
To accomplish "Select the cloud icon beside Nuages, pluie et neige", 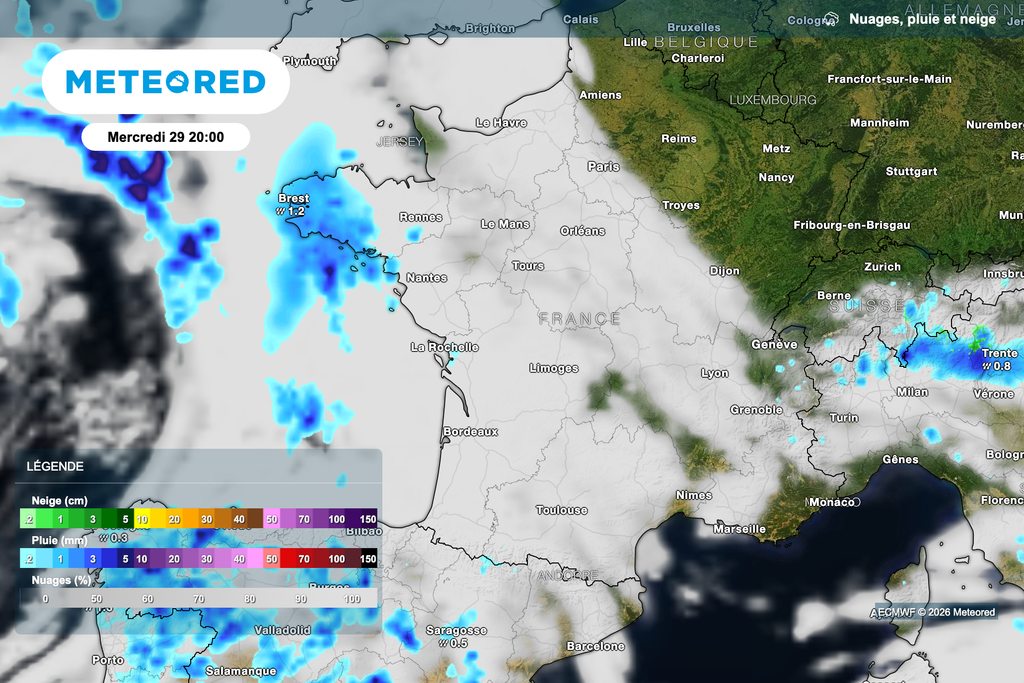I will [832, 18].
